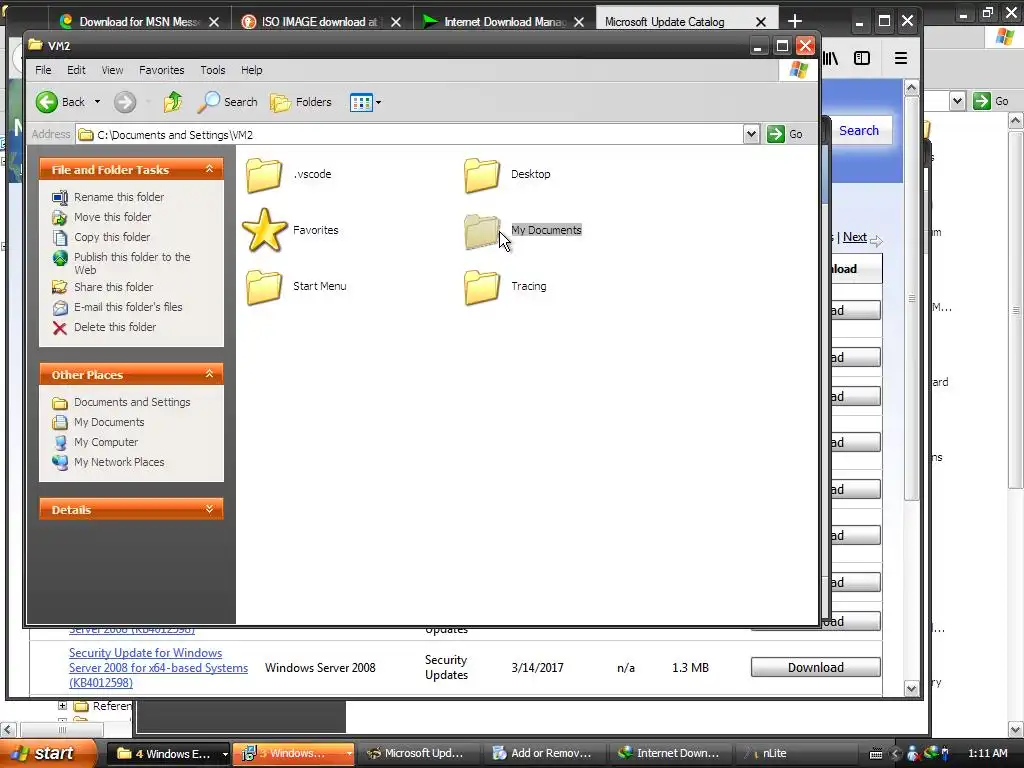The image size is (1024, 768).
Task: Select the Microsoft Update Catalog tab
Action: (665, 22)
